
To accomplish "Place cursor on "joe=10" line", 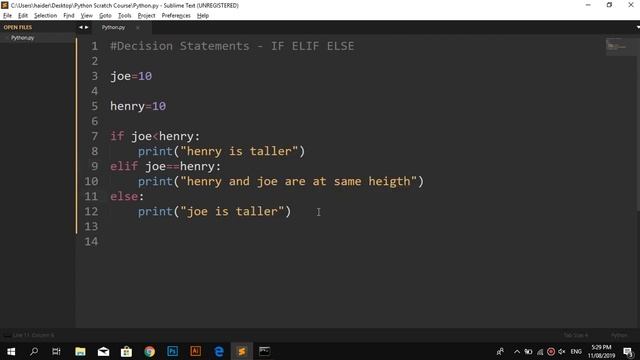I will [x=131, y=76].
